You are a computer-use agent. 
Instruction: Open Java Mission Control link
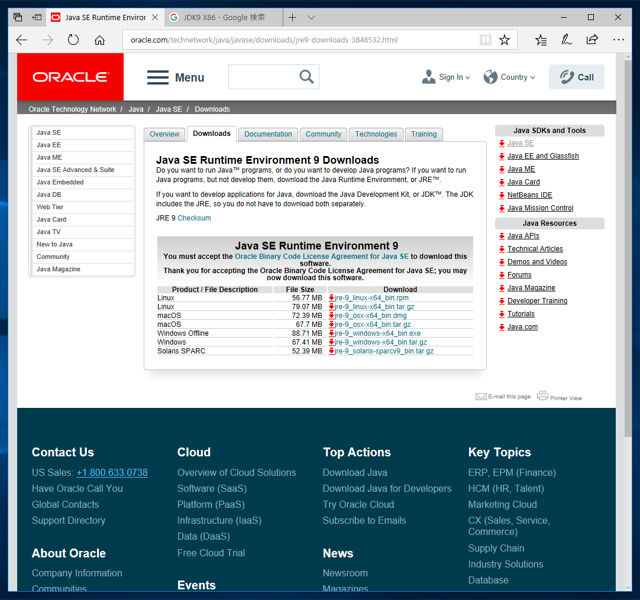point(540,208)
